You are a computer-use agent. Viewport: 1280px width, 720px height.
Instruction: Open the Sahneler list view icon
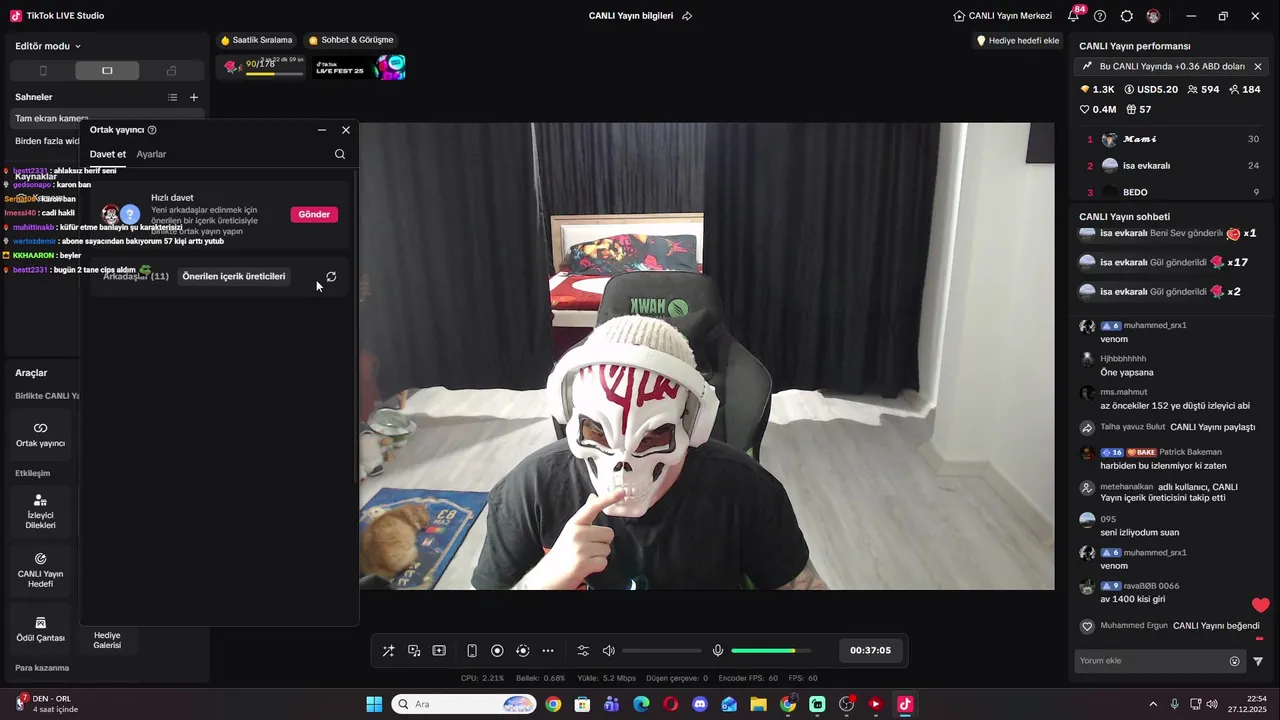coord(172,97)
